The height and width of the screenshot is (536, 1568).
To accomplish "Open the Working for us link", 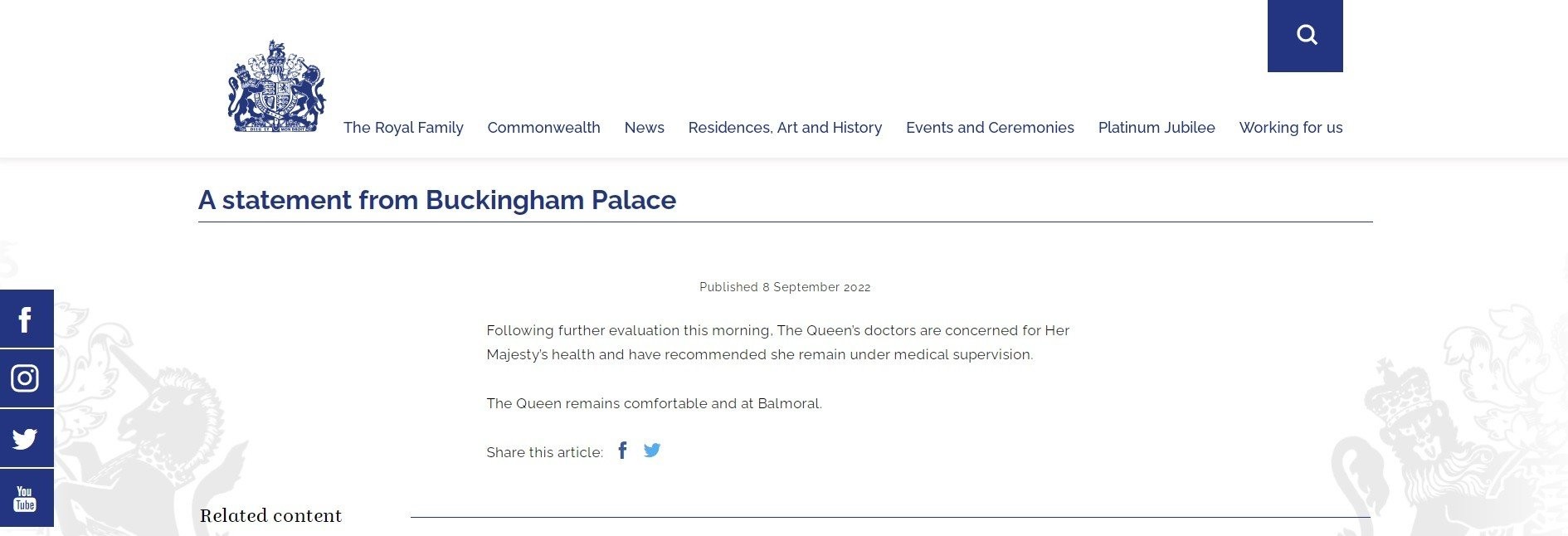I will [x=1290, y=128].
